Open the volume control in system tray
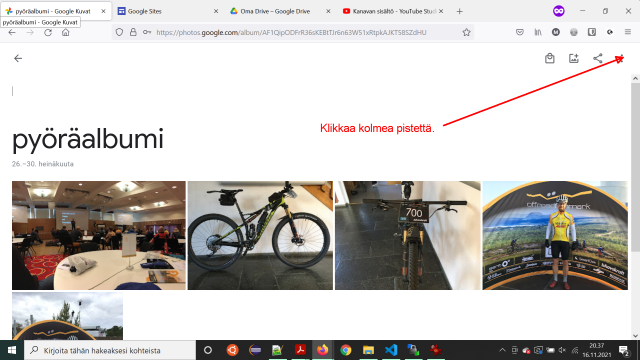Image resolution: width=640 pixels, height=360 pixels. coord(562,350)
